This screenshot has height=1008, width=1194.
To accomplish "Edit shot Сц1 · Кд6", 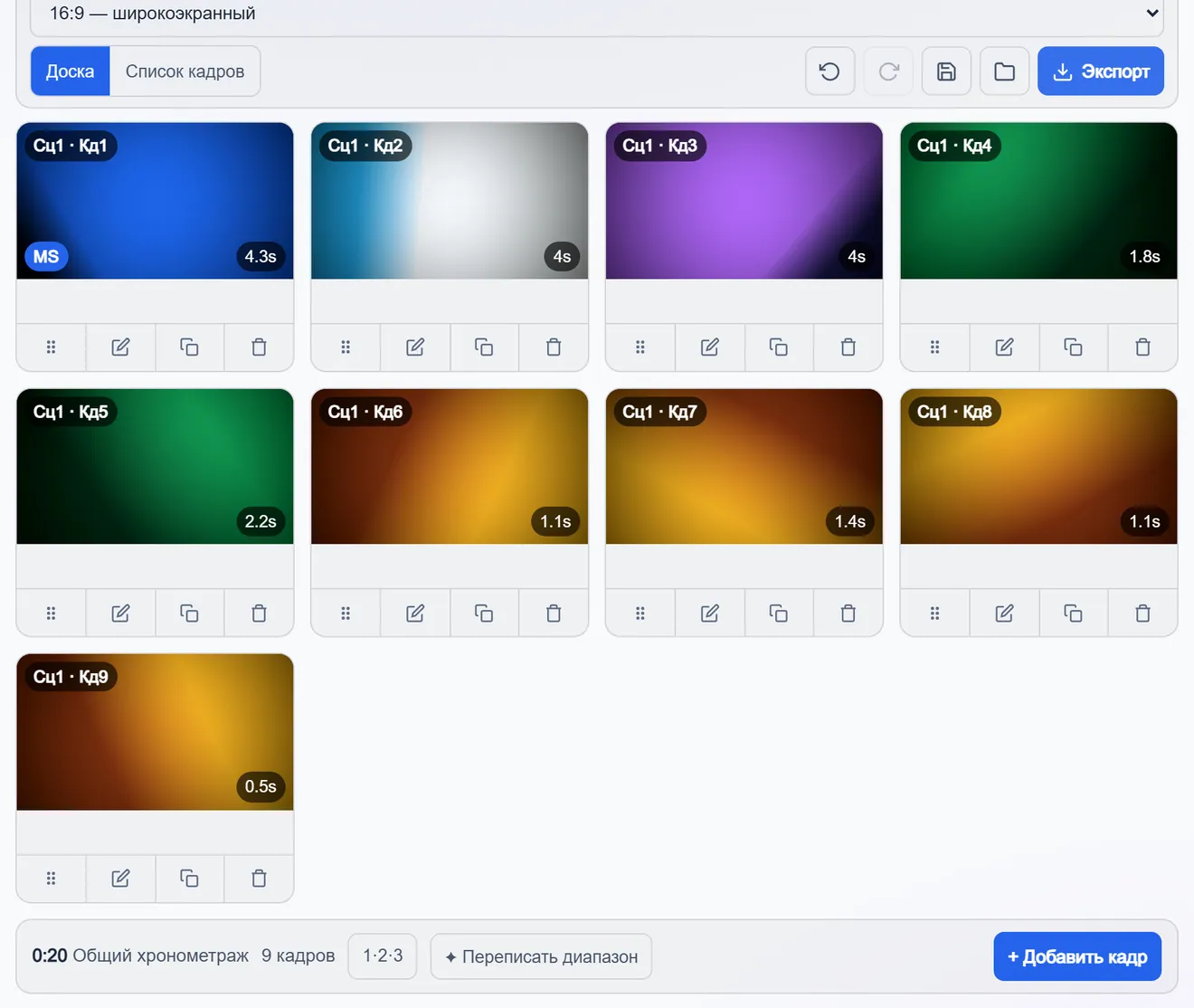I will [x=415, y=613].
